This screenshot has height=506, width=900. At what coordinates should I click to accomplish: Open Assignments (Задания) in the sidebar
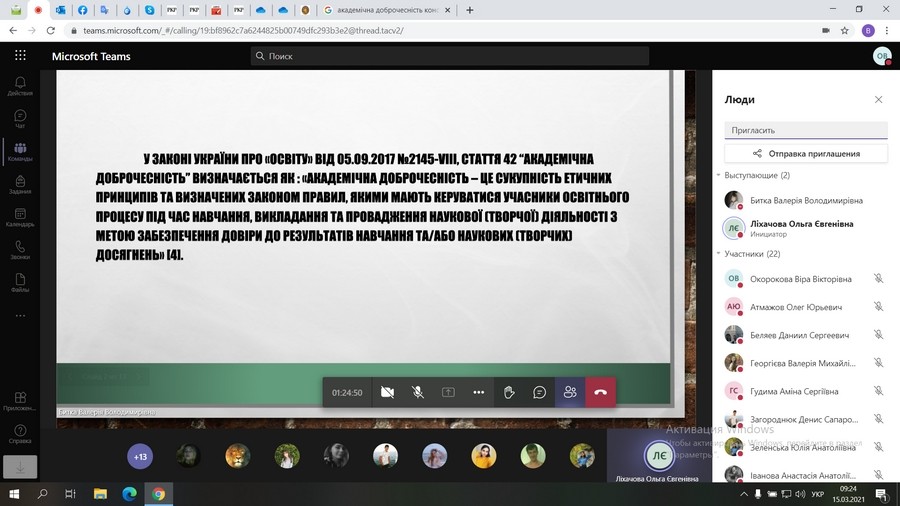20,184
